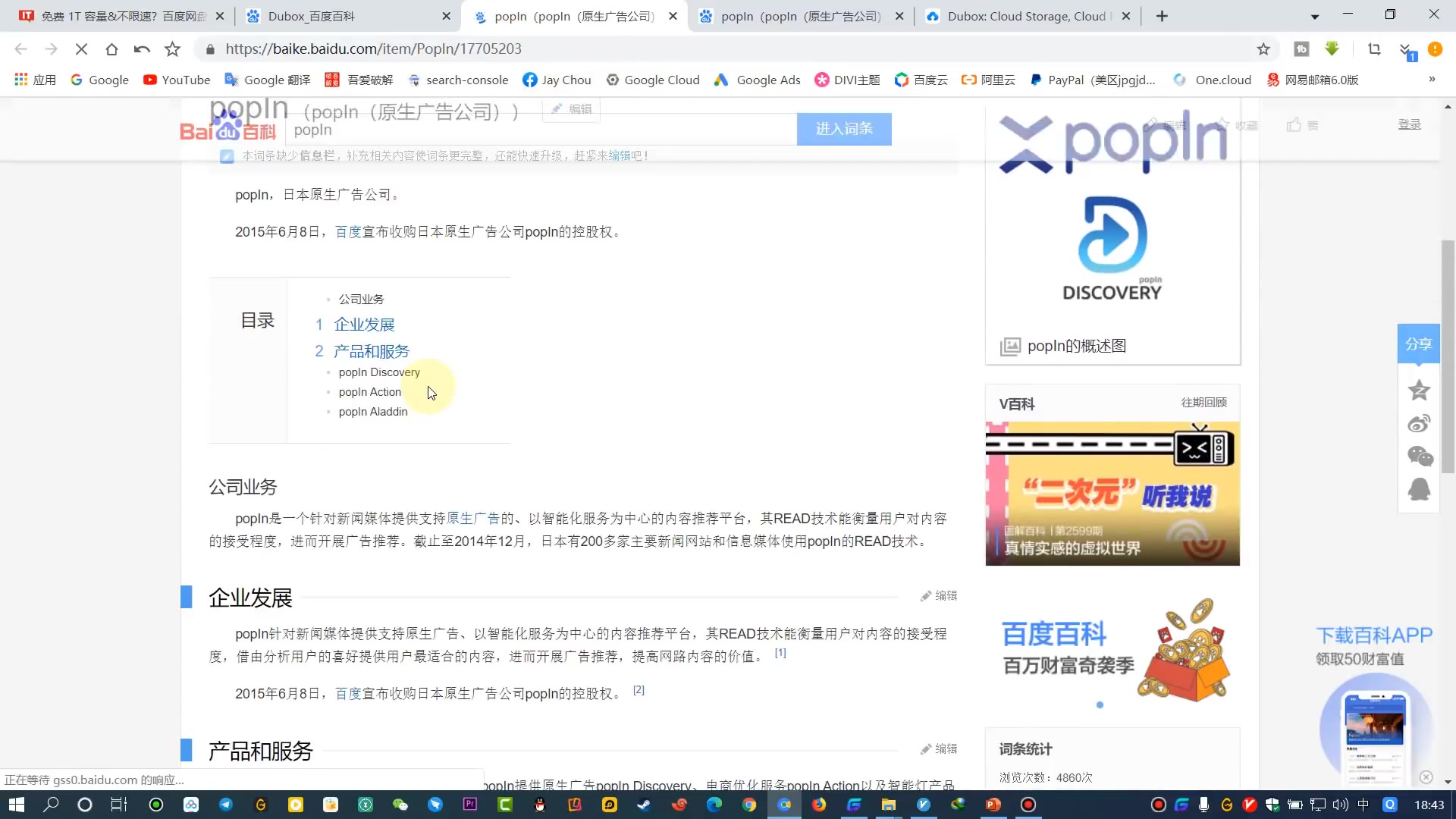Share page to WeChat
Screen dimensions: 1456x819
pos(1420,456)
